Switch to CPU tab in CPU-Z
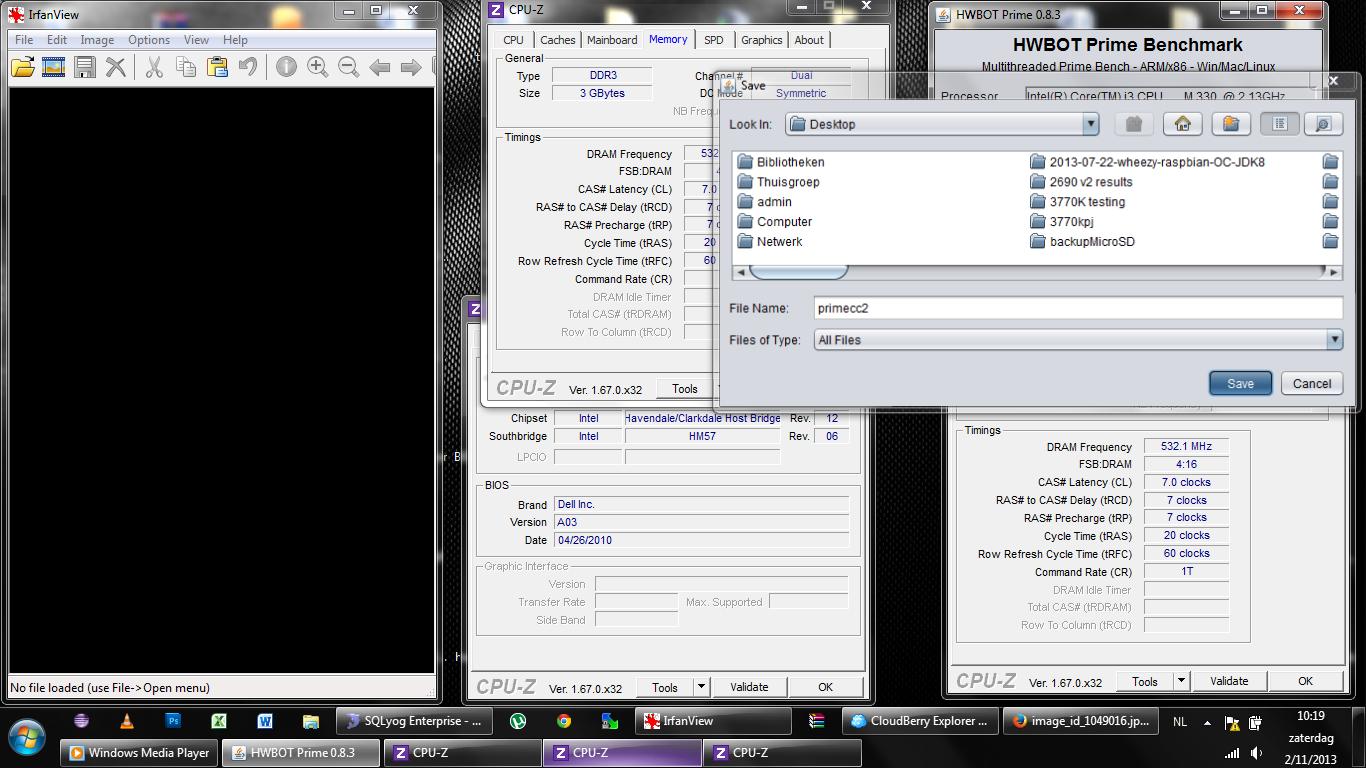 click(x=513, y=40)
